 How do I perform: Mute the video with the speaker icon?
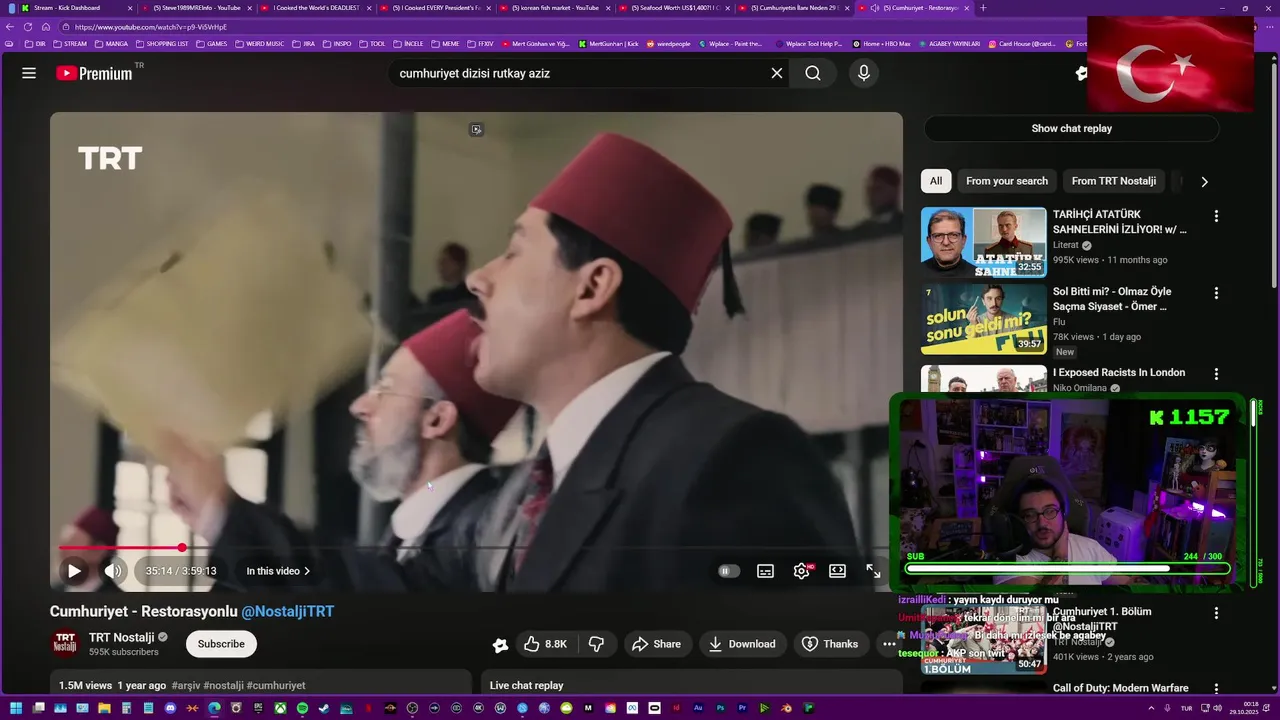coord(113,571)
